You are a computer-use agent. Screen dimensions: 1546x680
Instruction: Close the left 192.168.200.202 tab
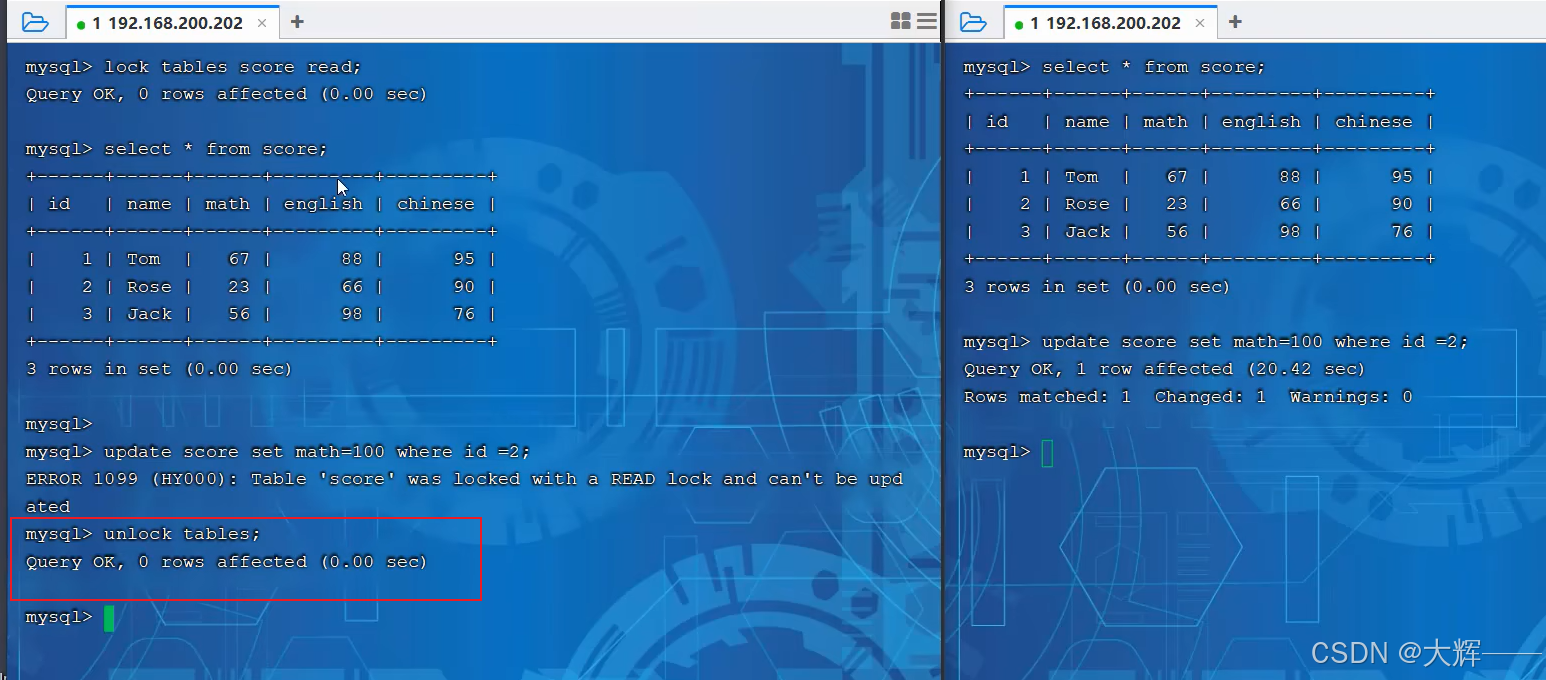(262, 23)
